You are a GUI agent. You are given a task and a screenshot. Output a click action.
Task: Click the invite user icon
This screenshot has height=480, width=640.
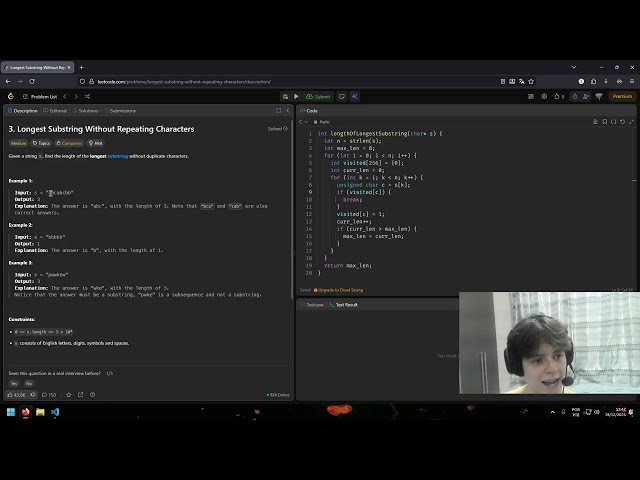tap(586, 97)
